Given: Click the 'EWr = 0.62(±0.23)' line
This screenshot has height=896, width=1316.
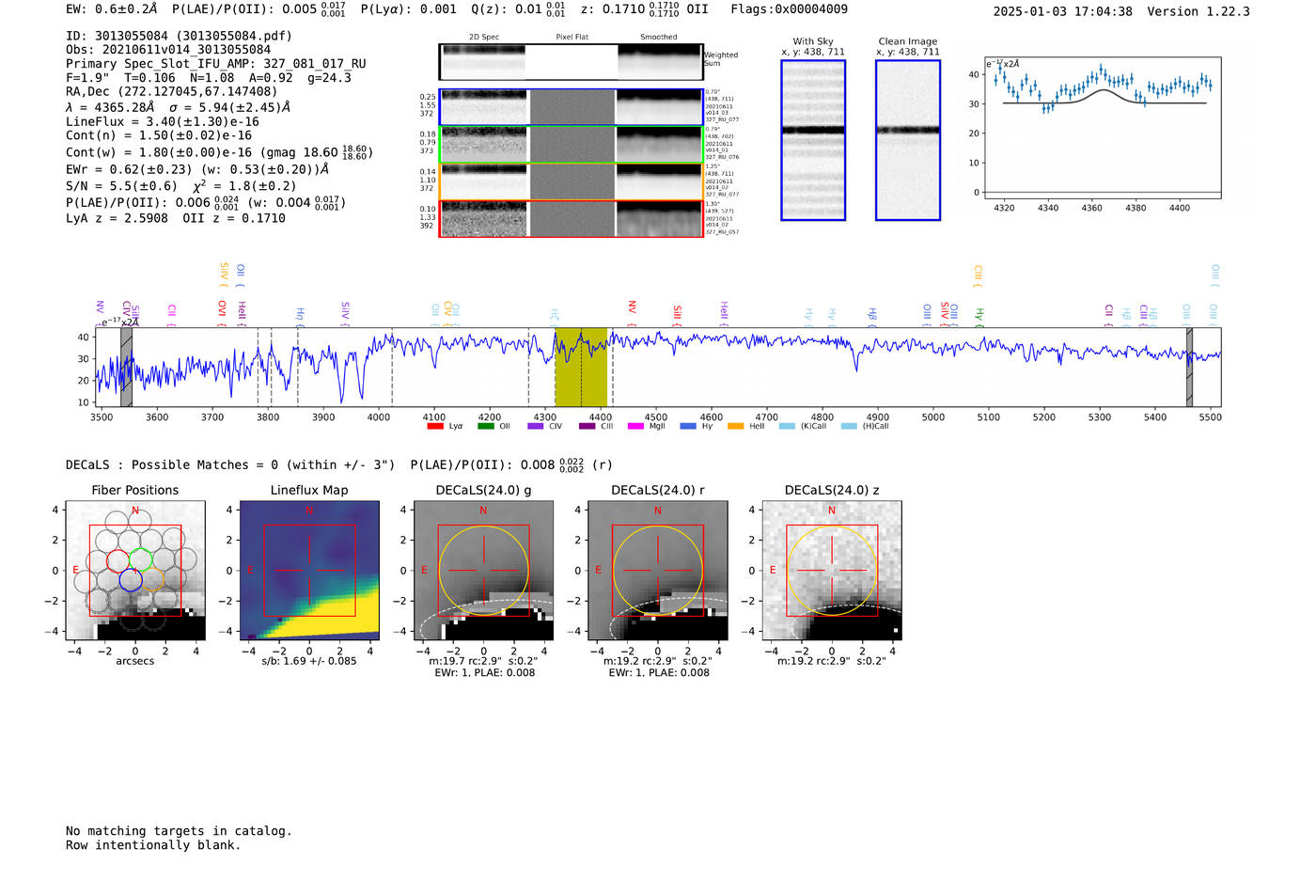Looking at the screenshot, I should tap(129, 169).
